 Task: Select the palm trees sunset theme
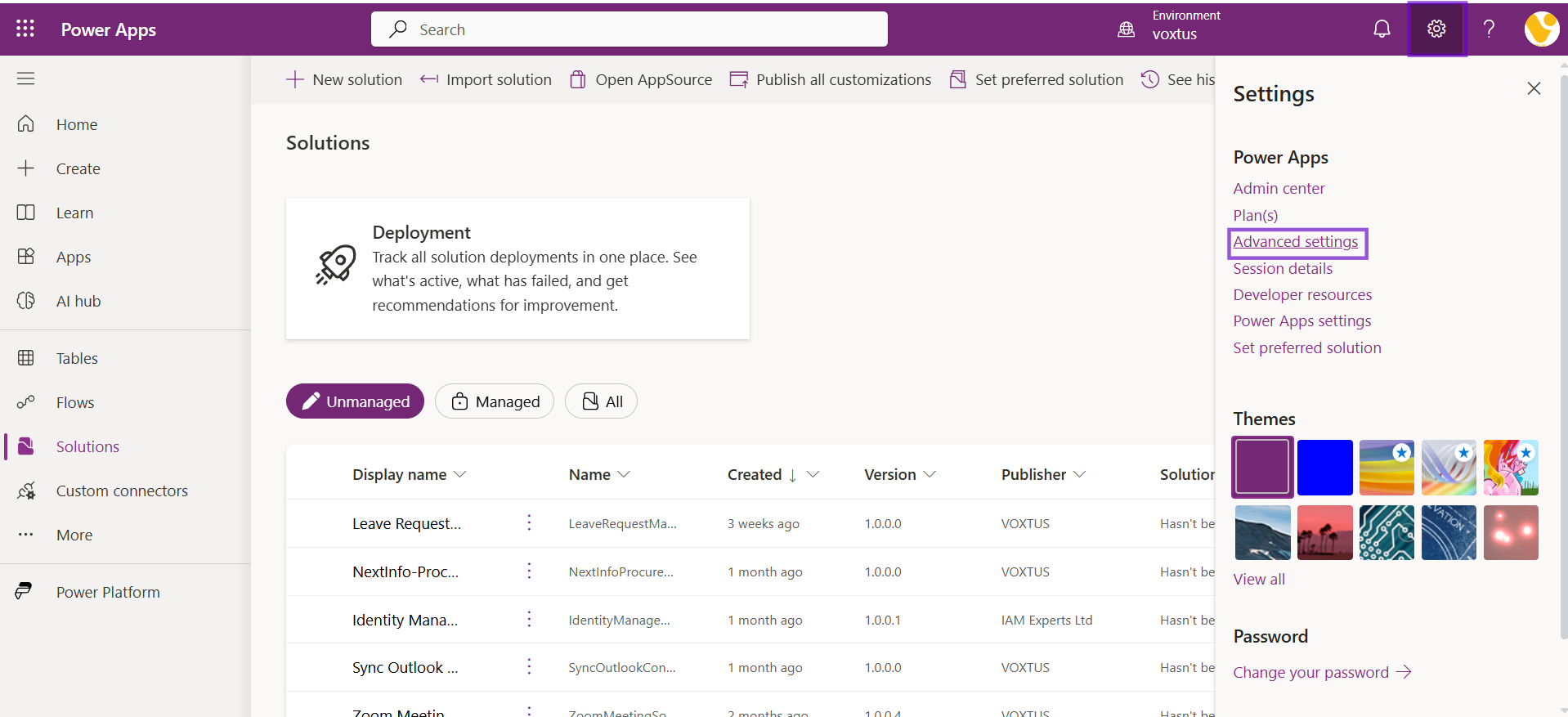[1324, 532]
